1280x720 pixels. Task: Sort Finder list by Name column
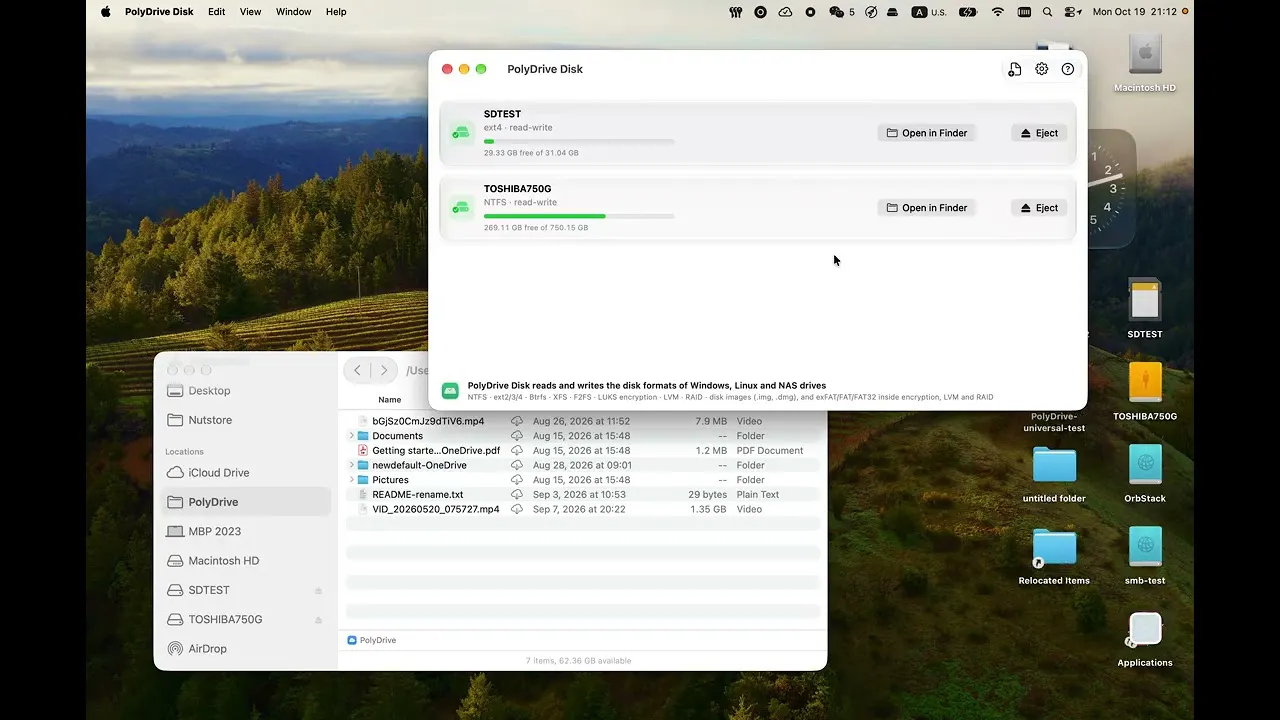click(x=389, y=400)
